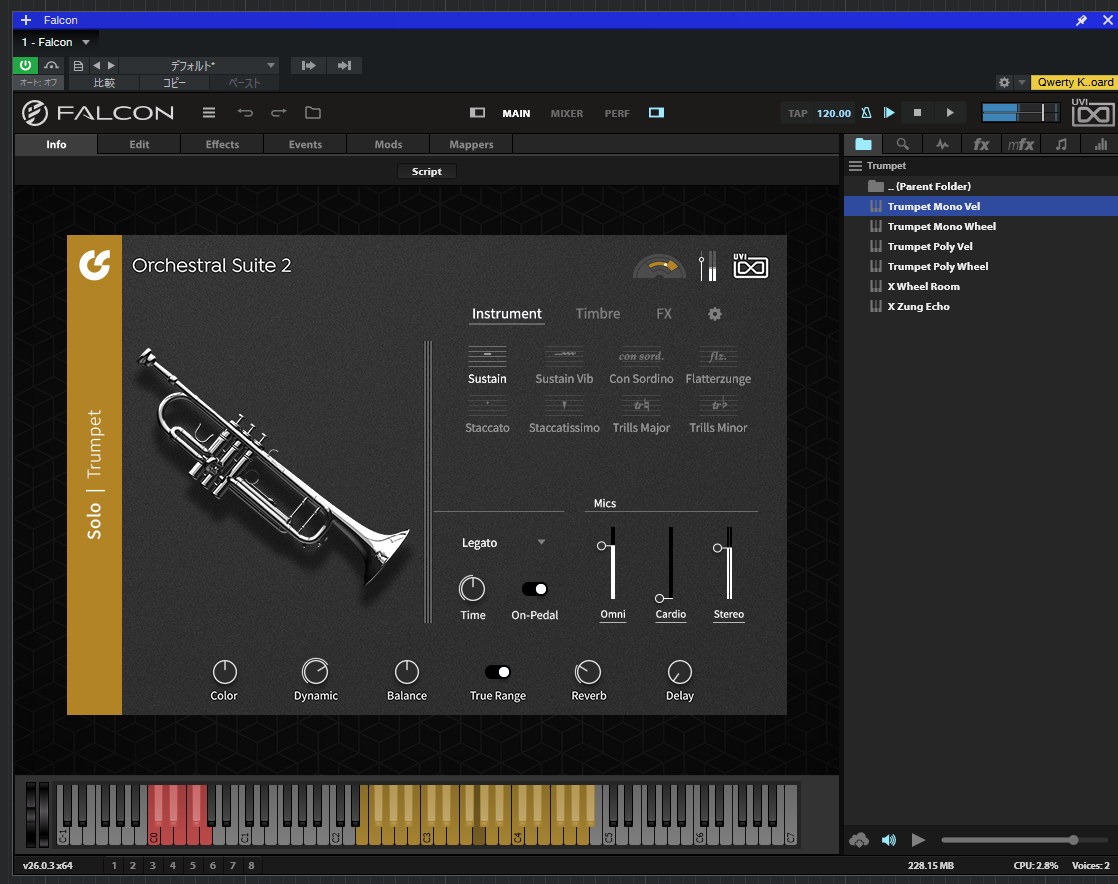Open the music note browser tab
This screenshot has height=884, width=1118.
coord(1061,144)
